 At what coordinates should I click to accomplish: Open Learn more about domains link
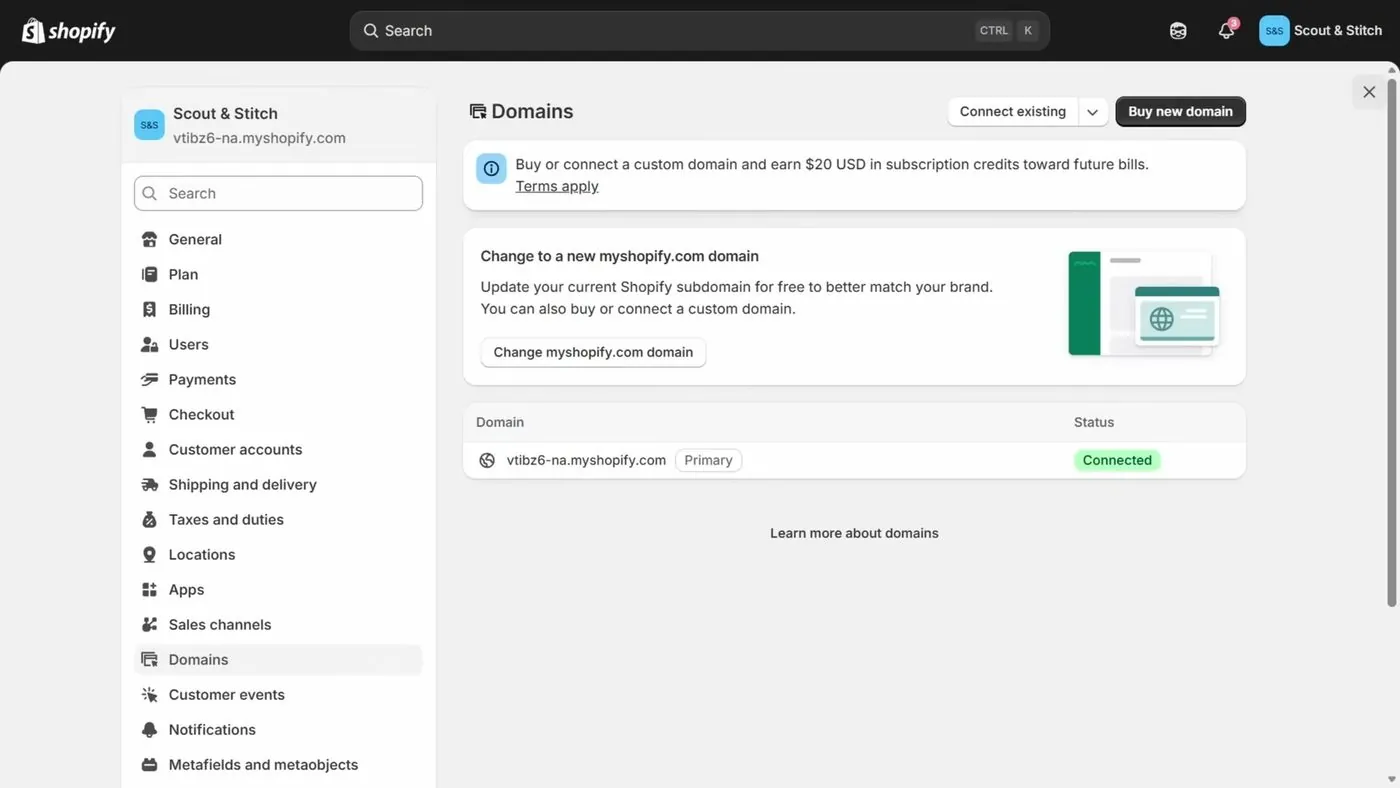[x=854, y=534]
